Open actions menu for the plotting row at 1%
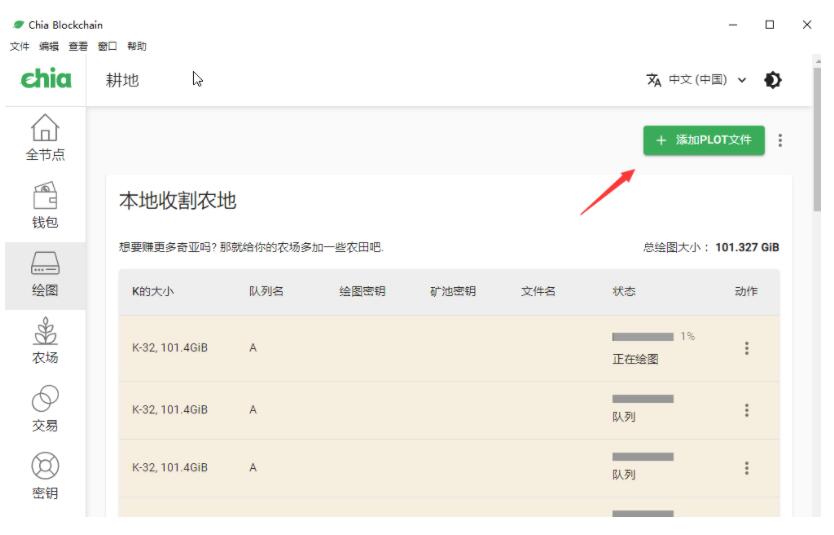 pyautogui.click(x=746, y=348)
